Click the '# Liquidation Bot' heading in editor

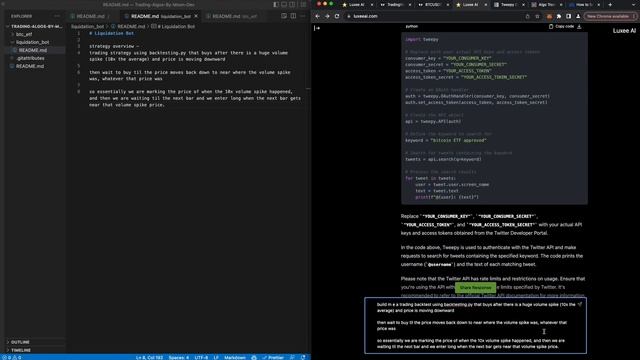pyautogui.click(x=111, y=33)
